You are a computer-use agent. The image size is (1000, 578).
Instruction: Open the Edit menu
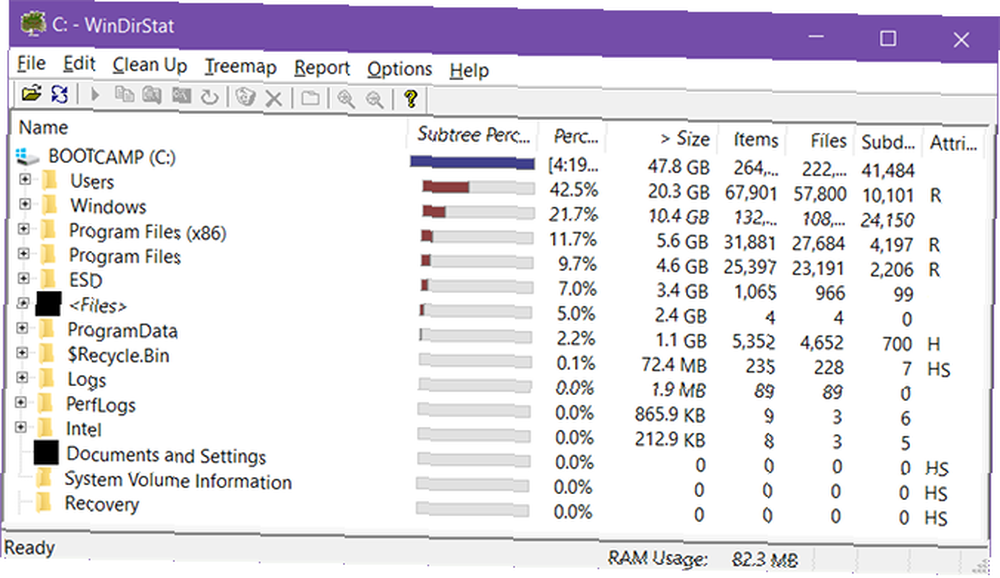[79, 64]
